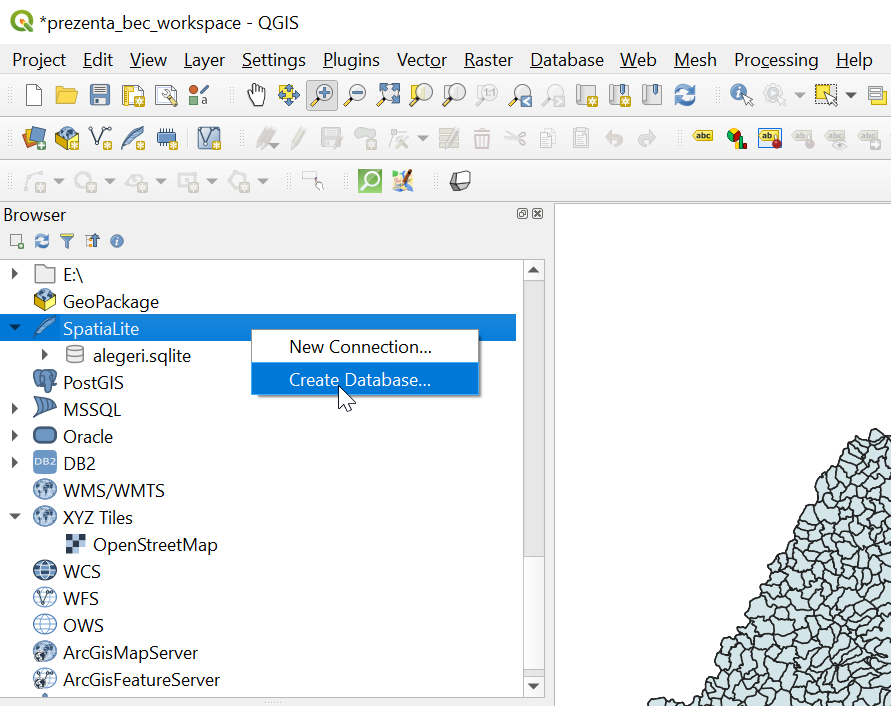Toggle the Select Features tool
Screen dimensions: 891x706
pyautogui.click(x=826, y=95)
